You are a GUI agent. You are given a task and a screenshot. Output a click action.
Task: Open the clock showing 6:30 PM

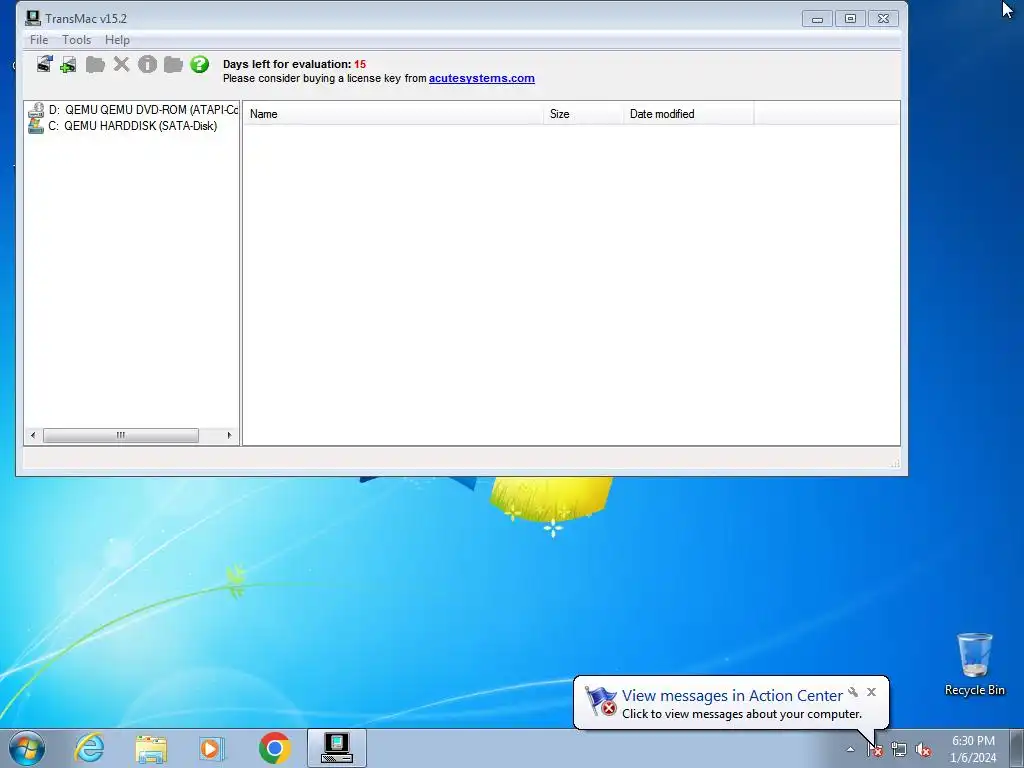pyautogui.click(x=973, y=749)
